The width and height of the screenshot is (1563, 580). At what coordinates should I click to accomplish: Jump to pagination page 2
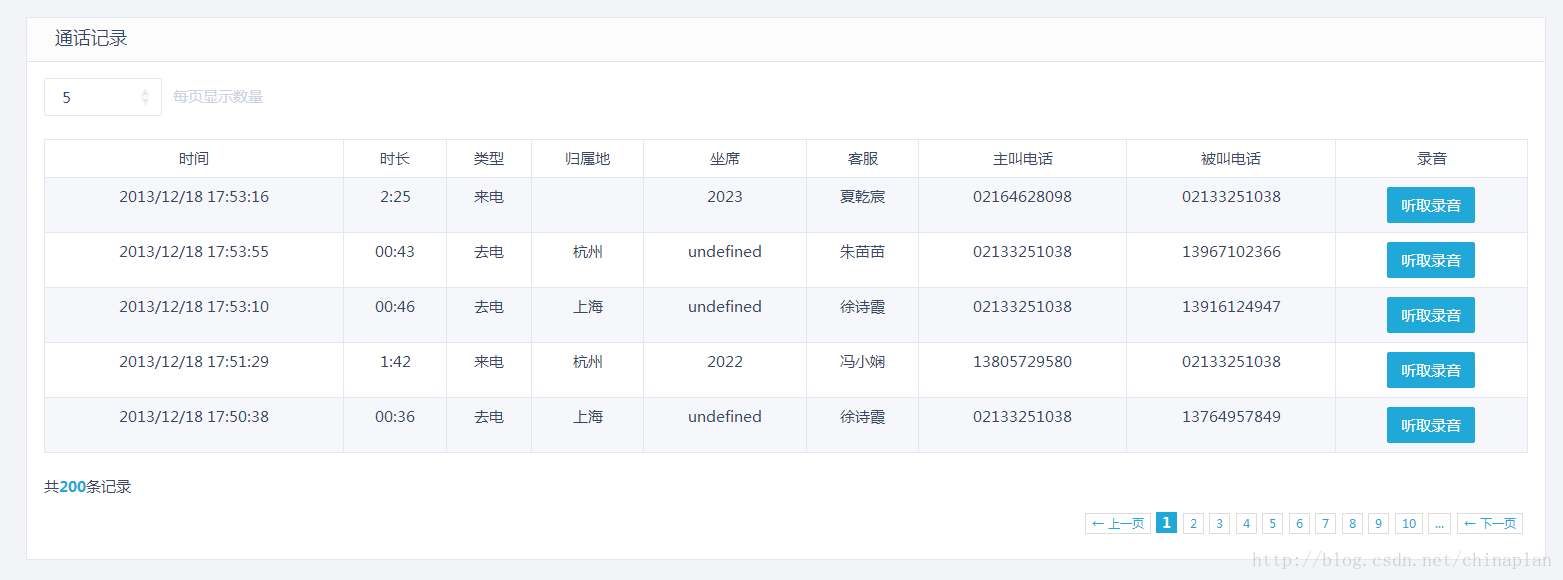click(x=1193, y=523)
